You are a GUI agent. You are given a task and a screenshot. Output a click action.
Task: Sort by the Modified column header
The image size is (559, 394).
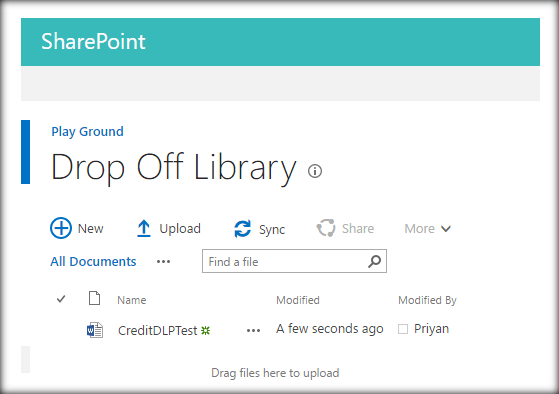pos(298,300)
